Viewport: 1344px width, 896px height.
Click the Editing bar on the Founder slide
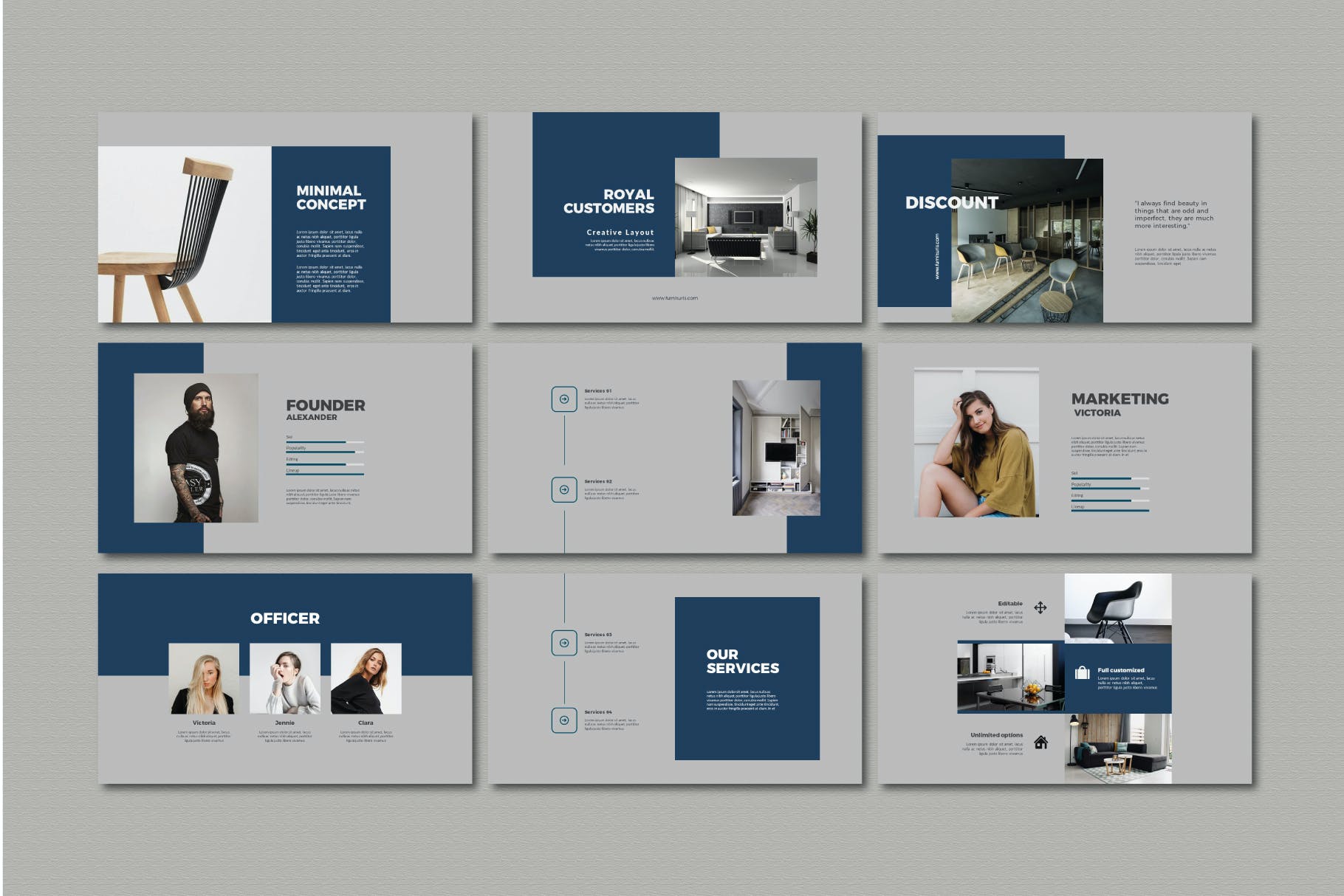pos(325,463)
